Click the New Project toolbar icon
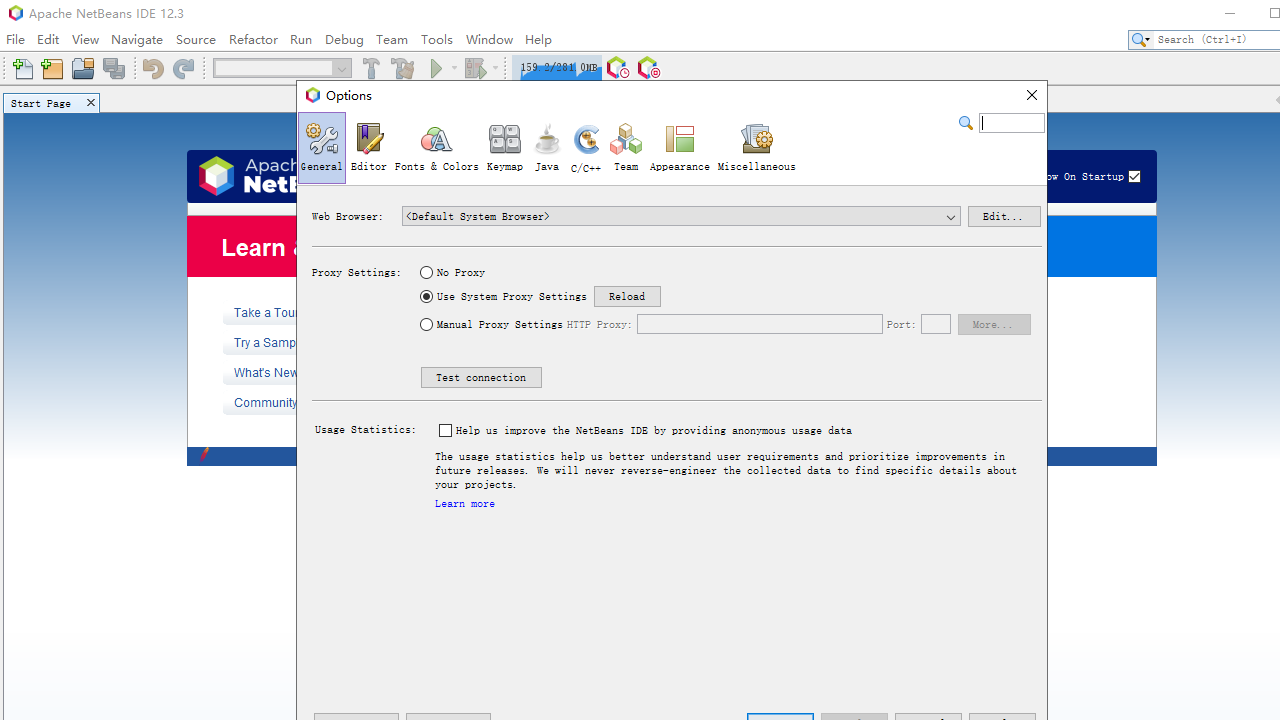Image resolution: width=1280 pixels, height=720 pixels. 52,69
